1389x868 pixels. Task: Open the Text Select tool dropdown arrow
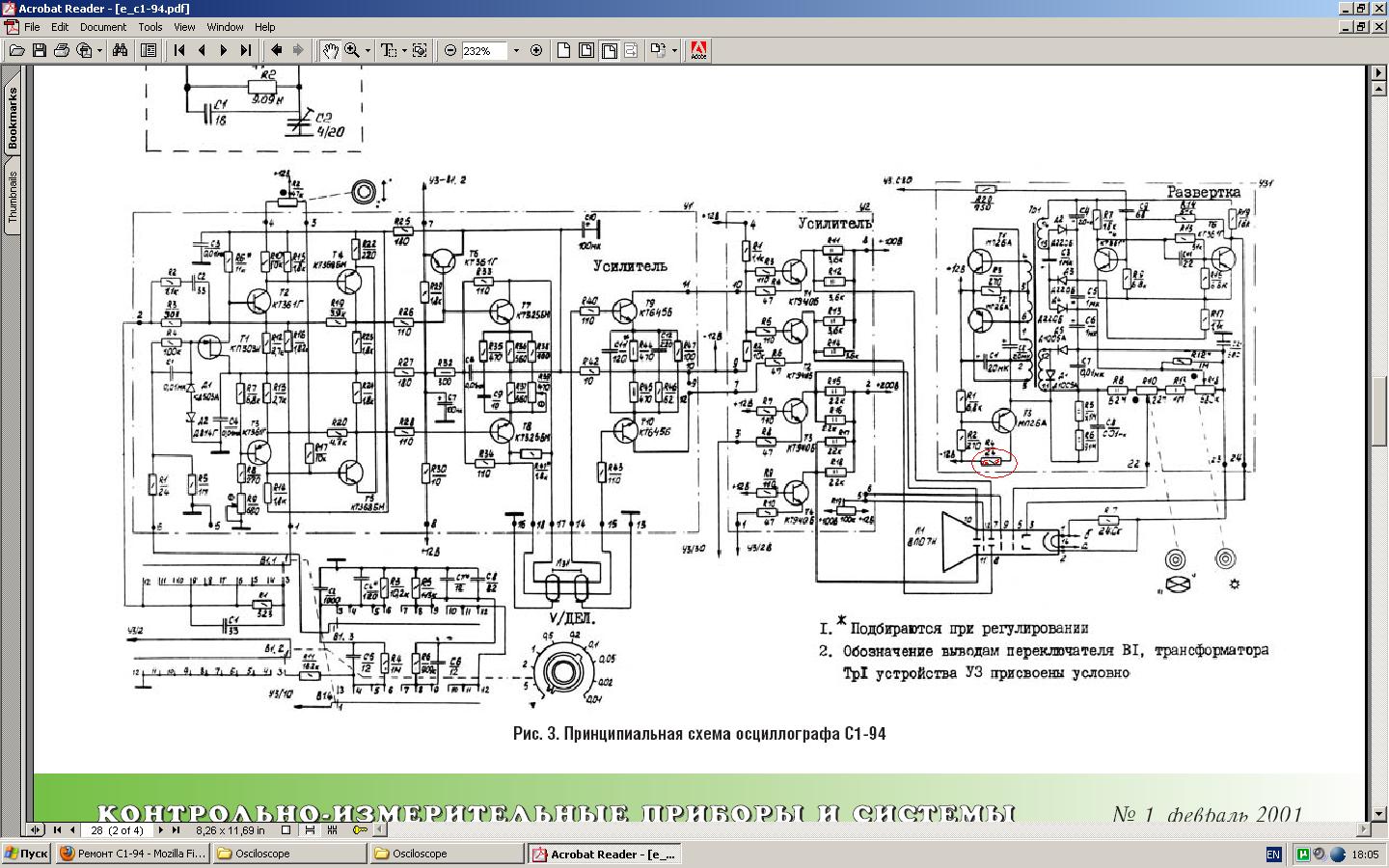[x=403, y=50]
